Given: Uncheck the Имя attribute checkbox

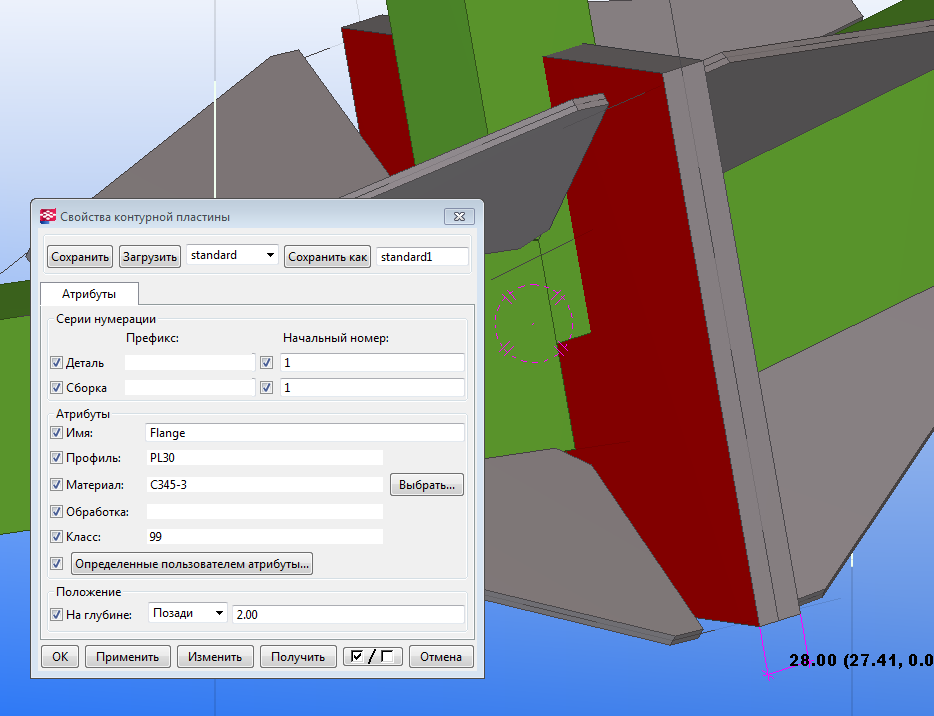Looking at the screenshot, I should 56,433.
